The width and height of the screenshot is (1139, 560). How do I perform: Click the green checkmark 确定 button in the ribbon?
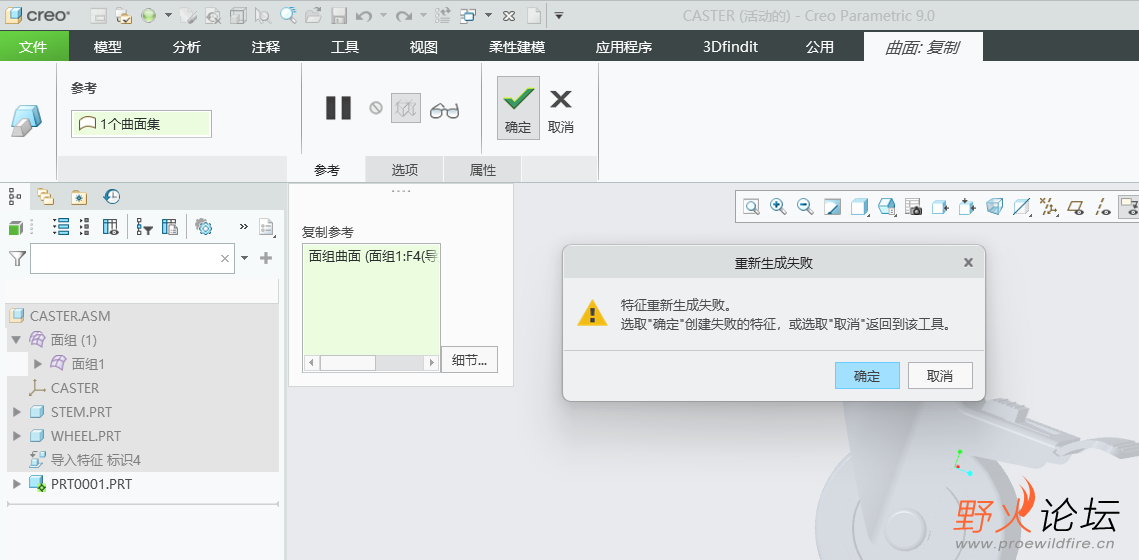coord(518,107)
